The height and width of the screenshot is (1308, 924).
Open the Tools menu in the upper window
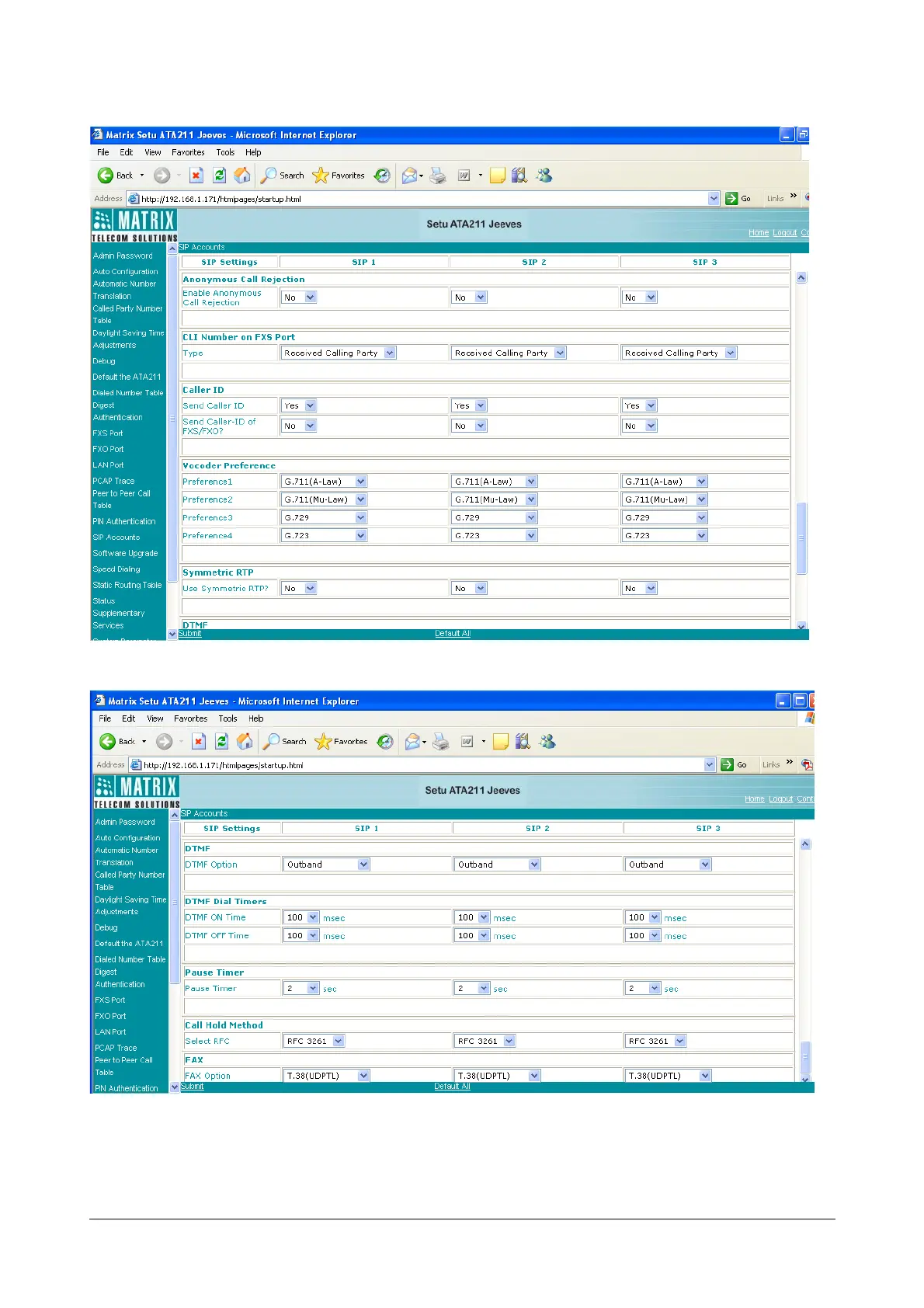point(225,153)
